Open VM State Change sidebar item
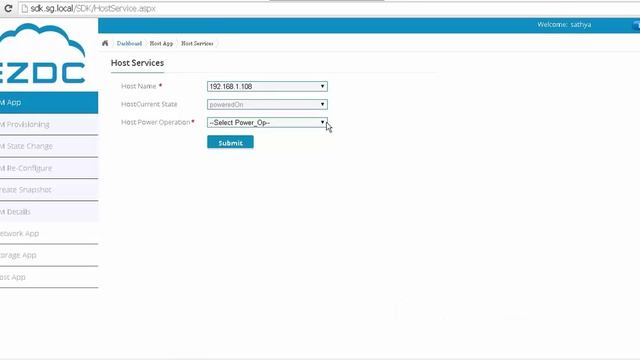 click(x=49, y=146)
